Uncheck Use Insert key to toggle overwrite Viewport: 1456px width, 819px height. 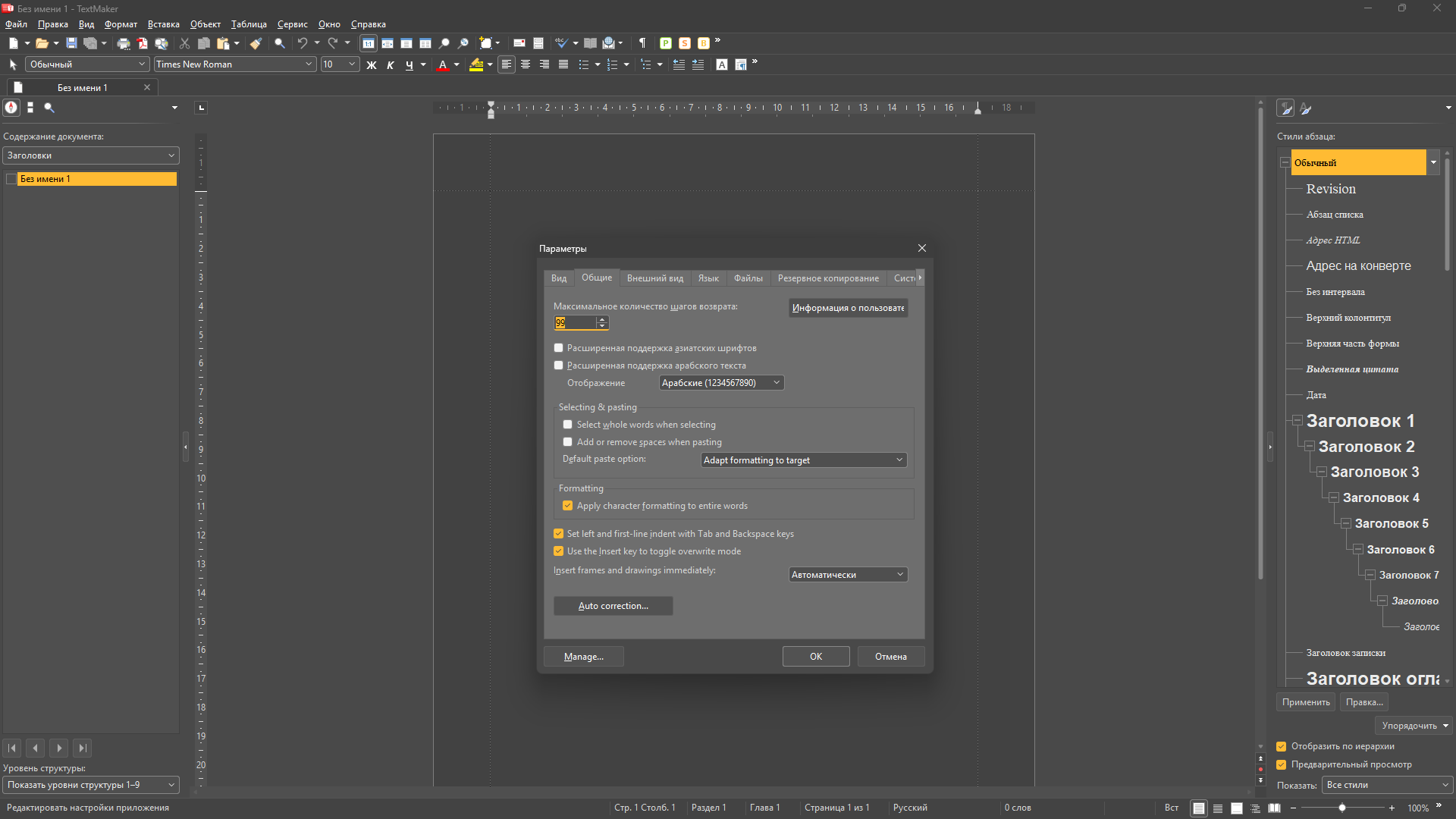[559, 551]
